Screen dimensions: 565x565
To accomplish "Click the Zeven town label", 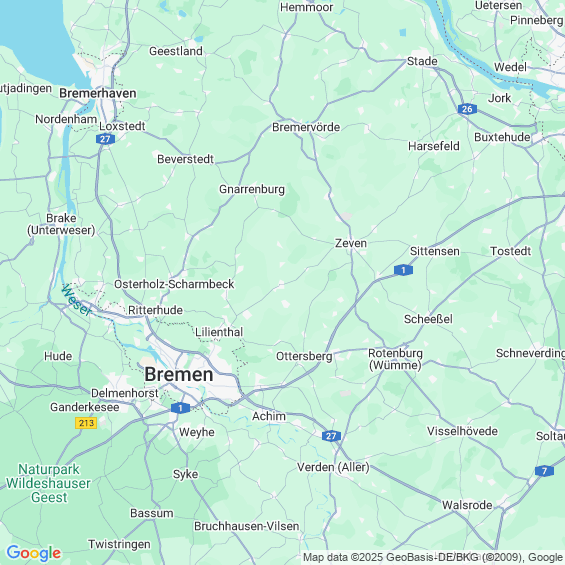I will tap(351, 243).
